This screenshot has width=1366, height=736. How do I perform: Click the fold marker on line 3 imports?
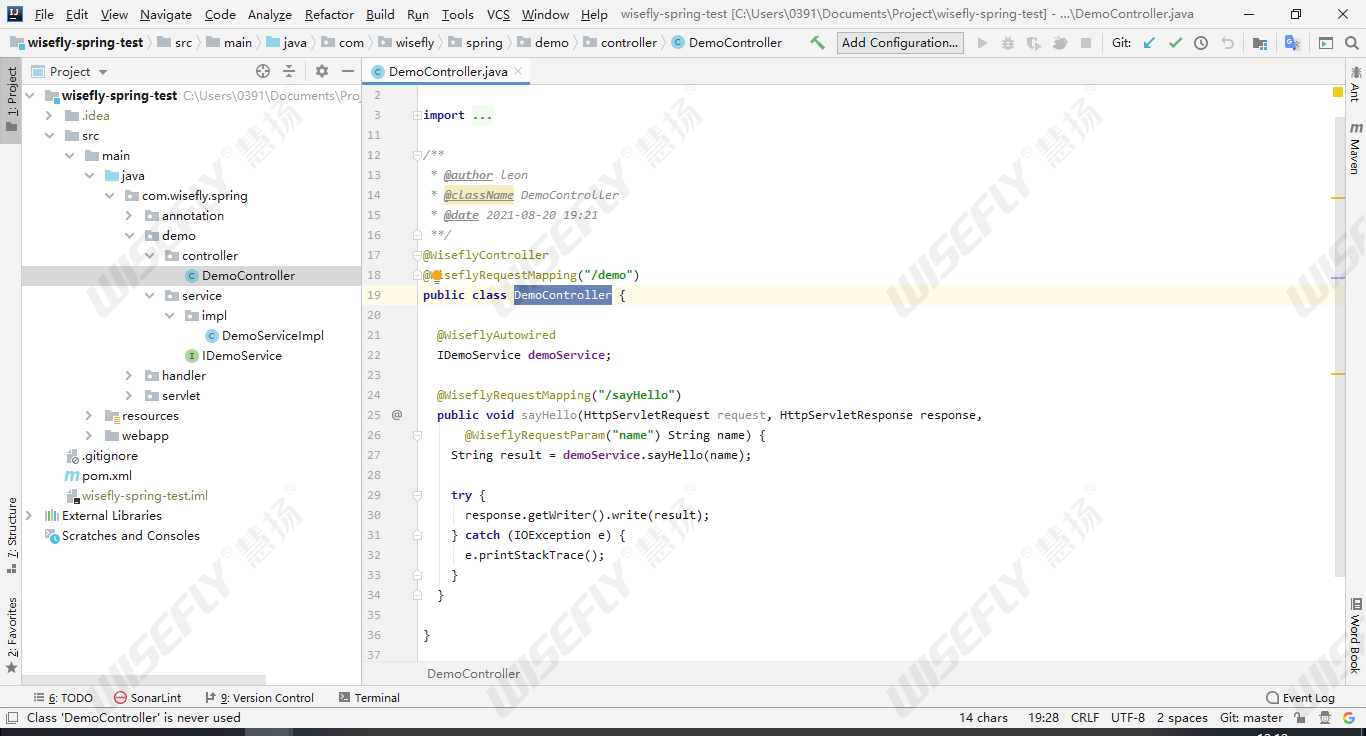coord(418,115)
